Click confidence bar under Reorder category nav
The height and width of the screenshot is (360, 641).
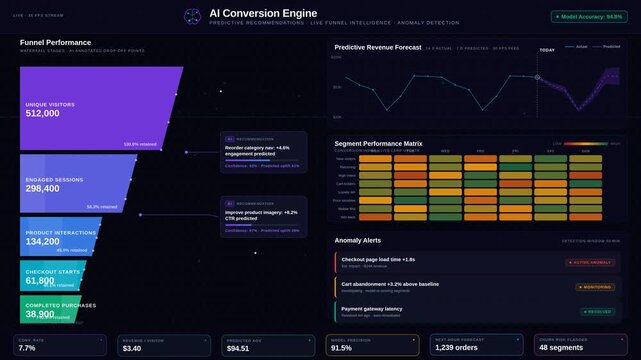tap(262, 161)
